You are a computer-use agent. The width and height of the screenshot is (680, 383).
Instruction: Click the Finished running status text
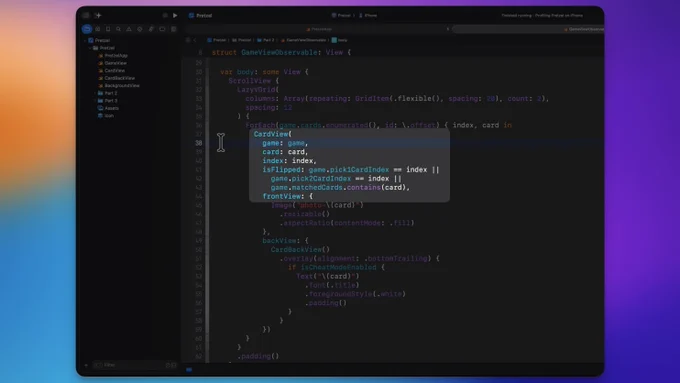tap(542, 15)
